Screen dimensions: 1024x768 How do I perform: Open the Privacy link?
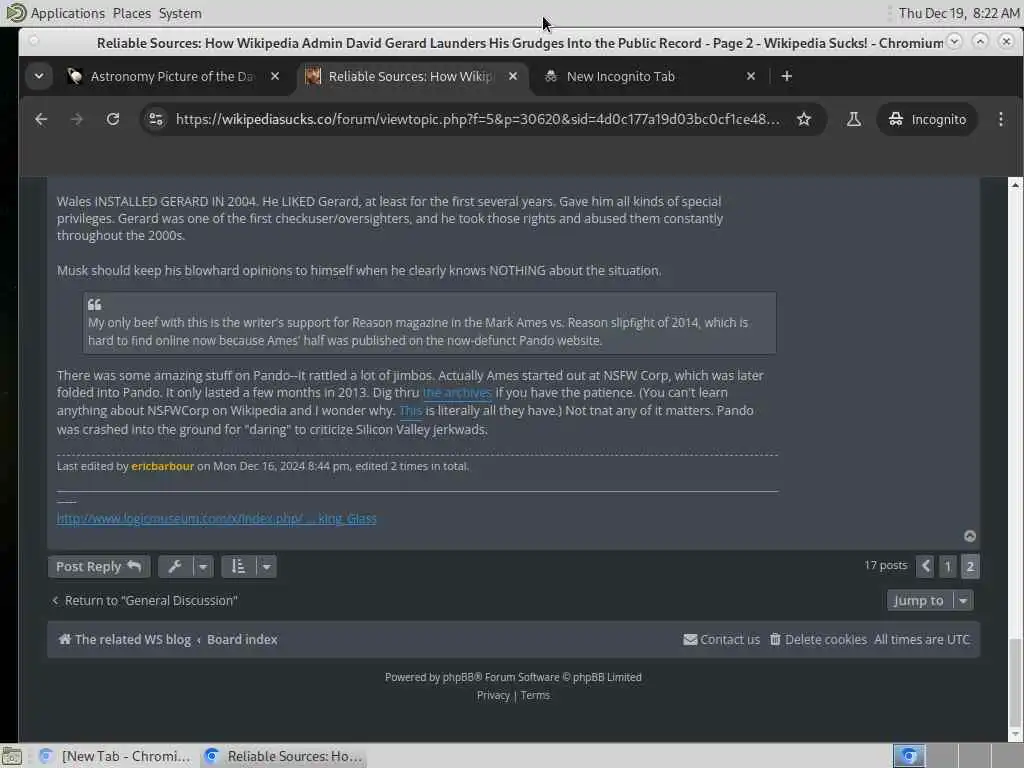coord(493,696)
